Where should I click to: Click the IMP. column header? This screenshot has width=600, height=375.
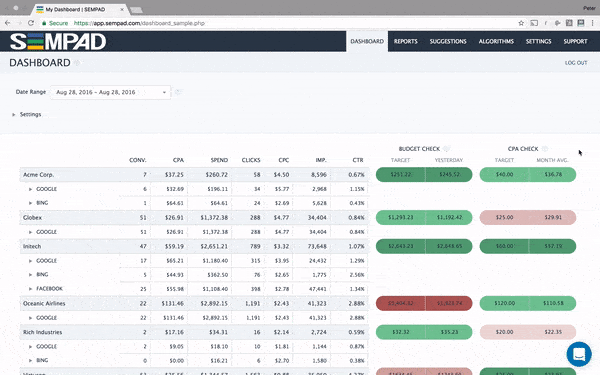321,160
